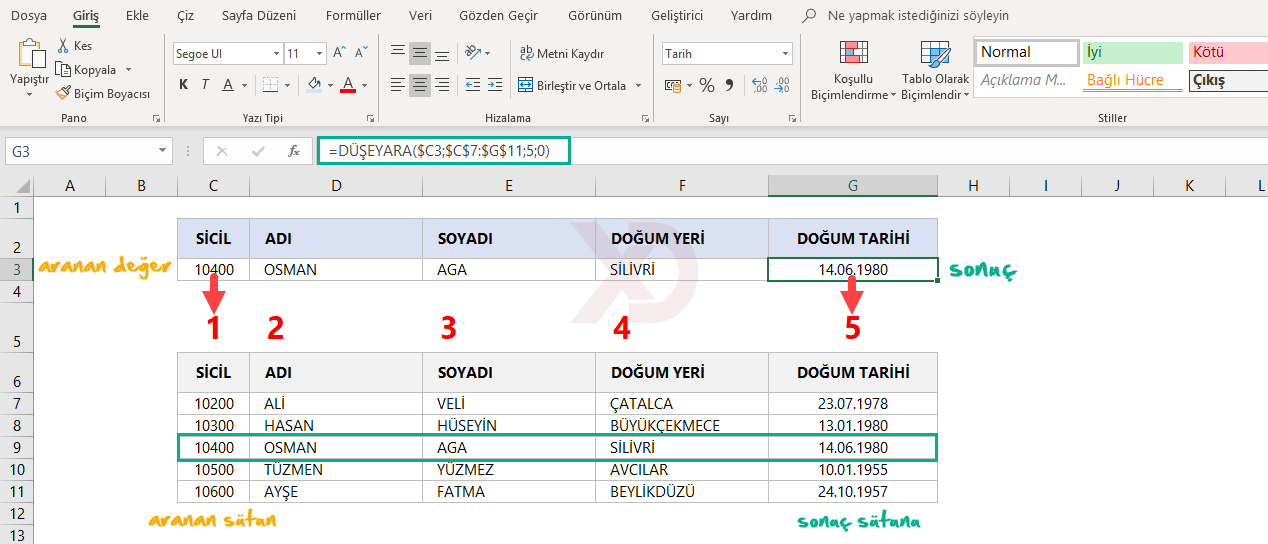Image resolution: width=1268 pixels, height=544 pixels.
Task: Click the tell-me search box
Action: [905, 16]
